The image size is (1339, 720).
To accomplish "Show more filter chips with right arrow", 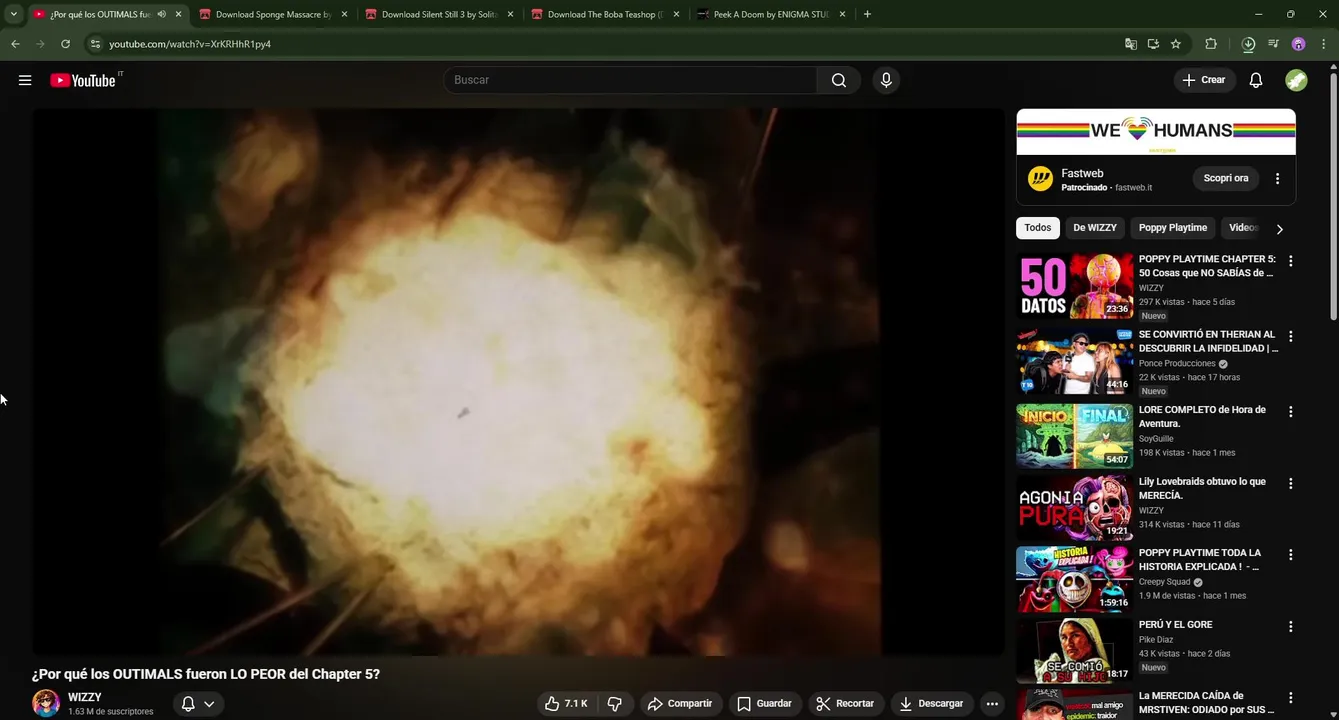I will click(1279, 229).
